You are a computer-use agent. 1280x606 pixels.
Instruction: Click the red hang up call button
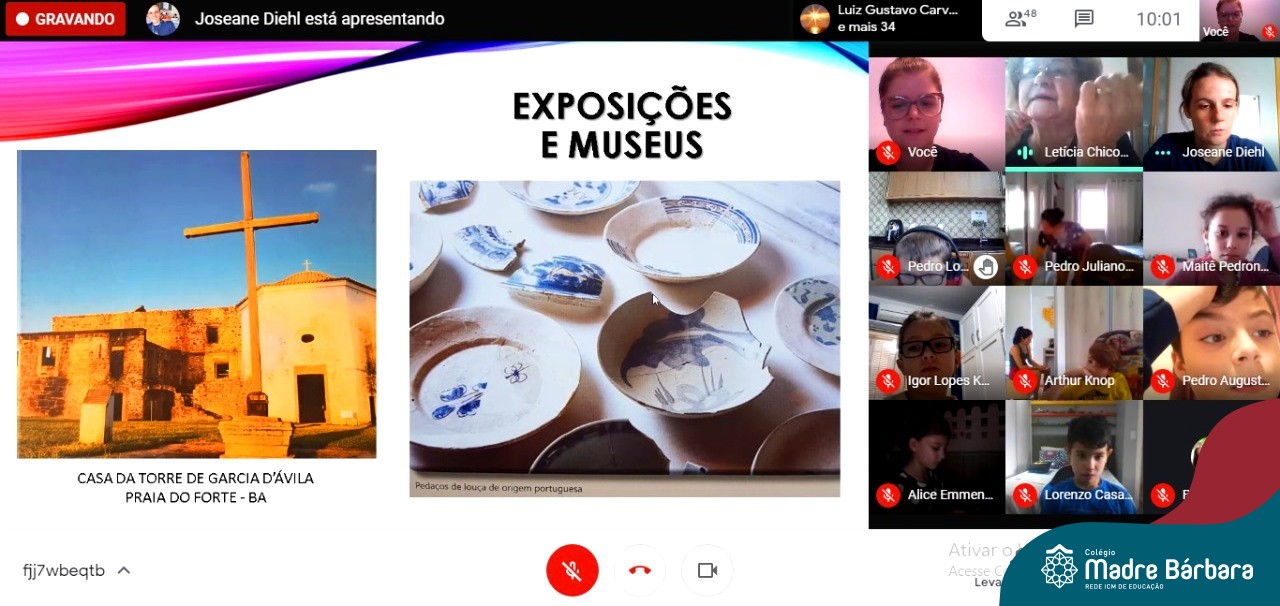[640, 570]
